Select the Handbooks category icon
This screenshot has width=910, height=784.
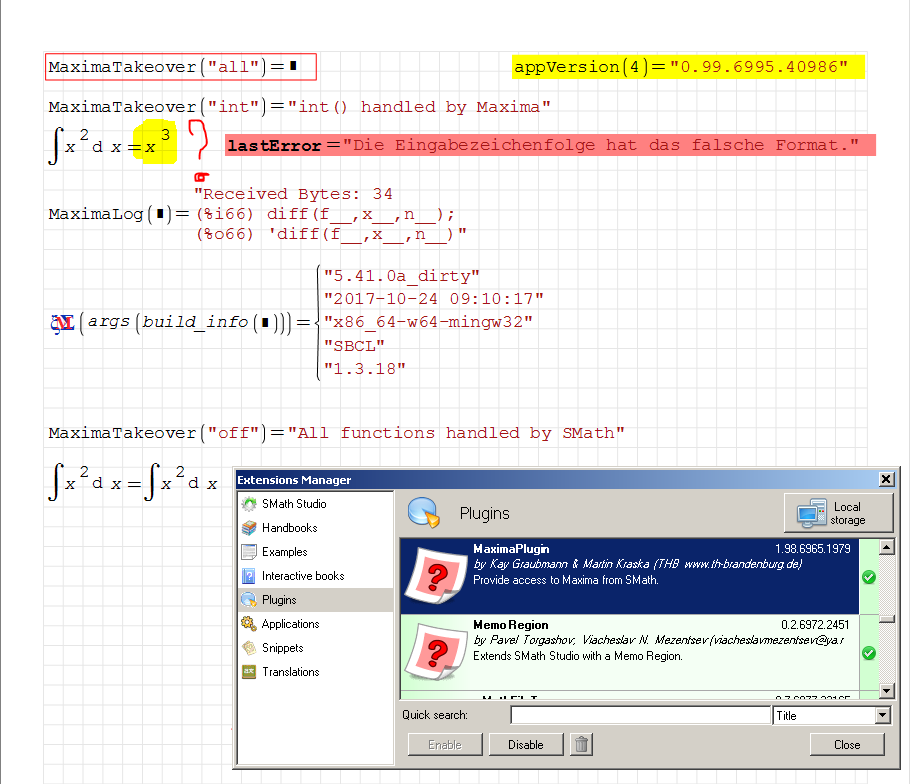(246, 528)
